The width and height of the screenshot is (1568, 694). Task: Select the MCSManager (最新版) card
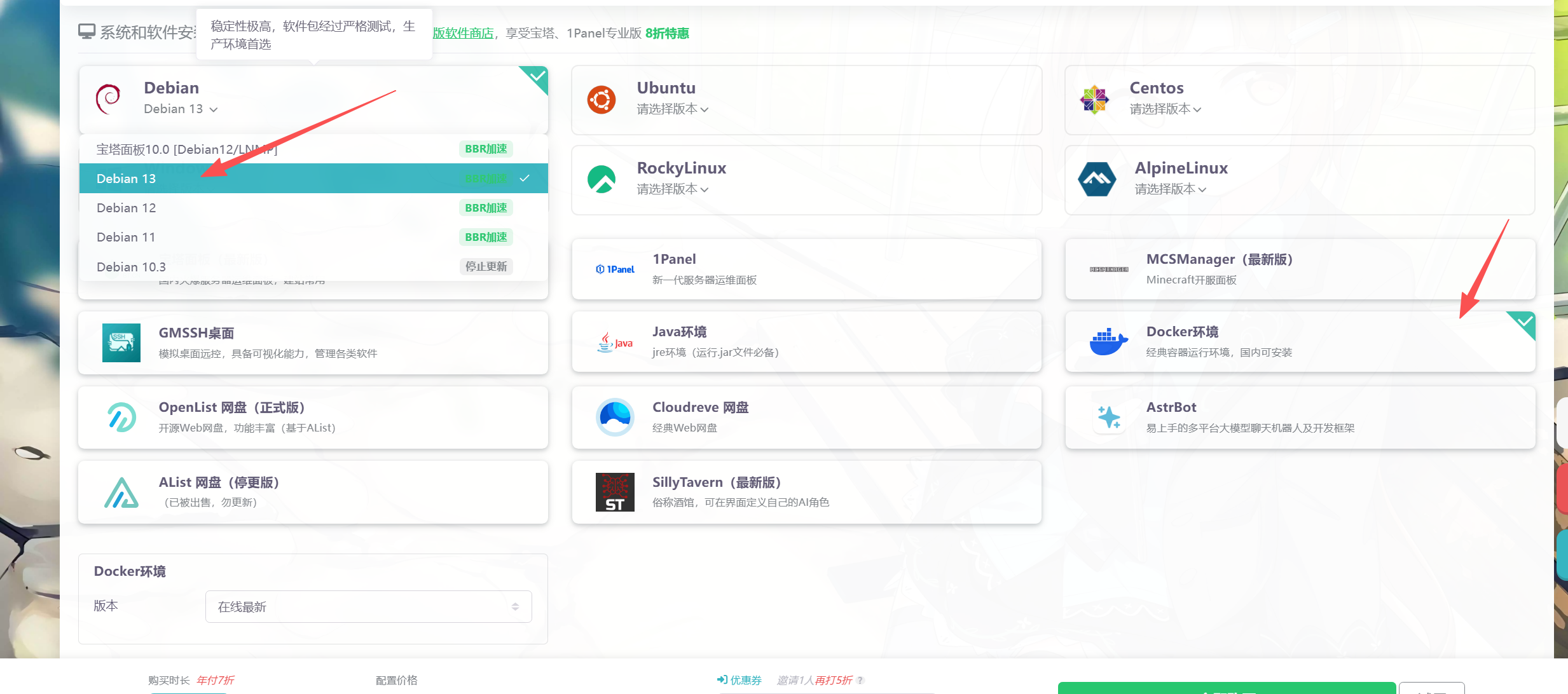pos(1300,269)
